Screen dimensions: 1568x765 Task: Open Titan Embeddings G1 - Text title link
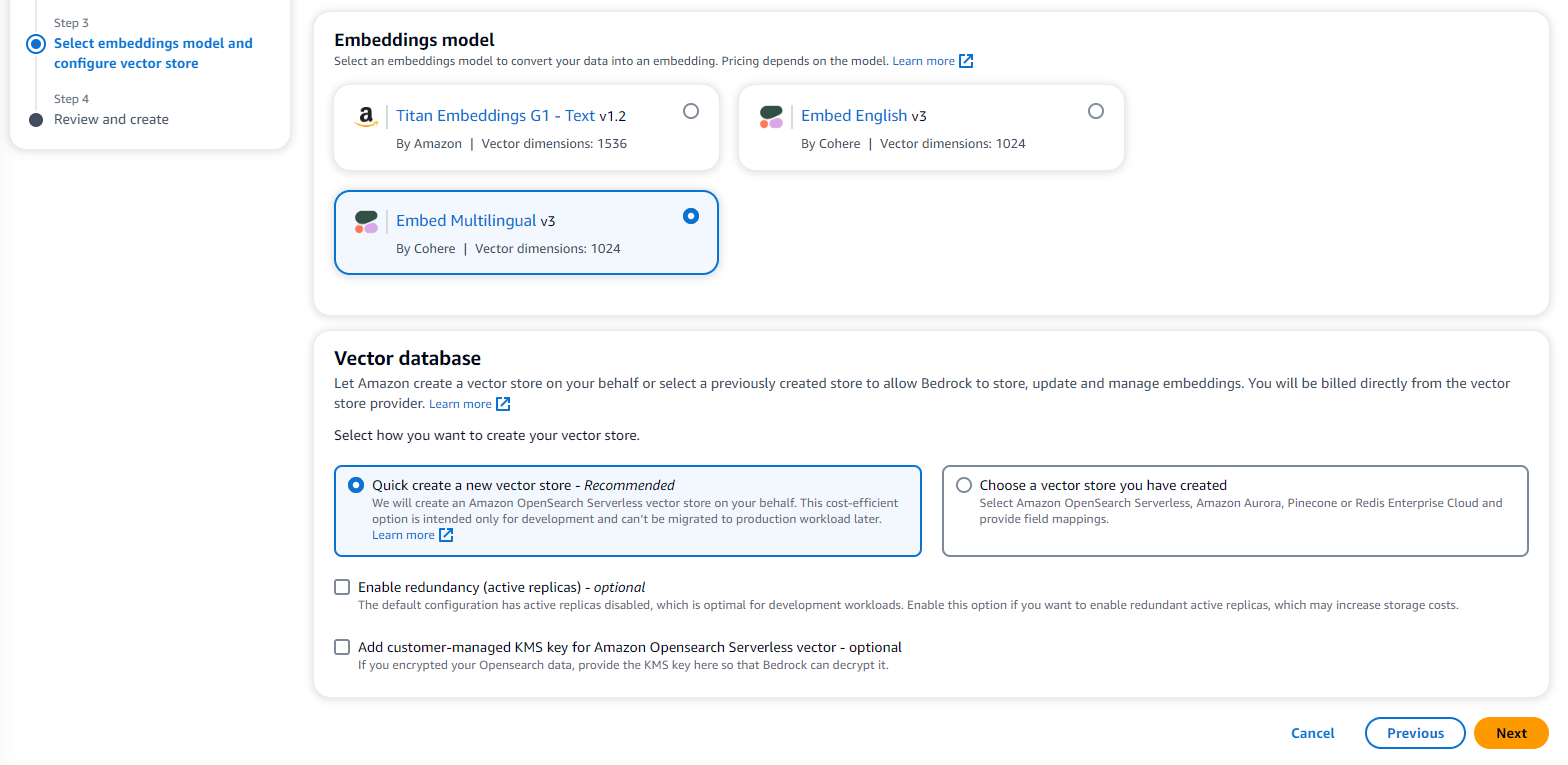(496, 116)
